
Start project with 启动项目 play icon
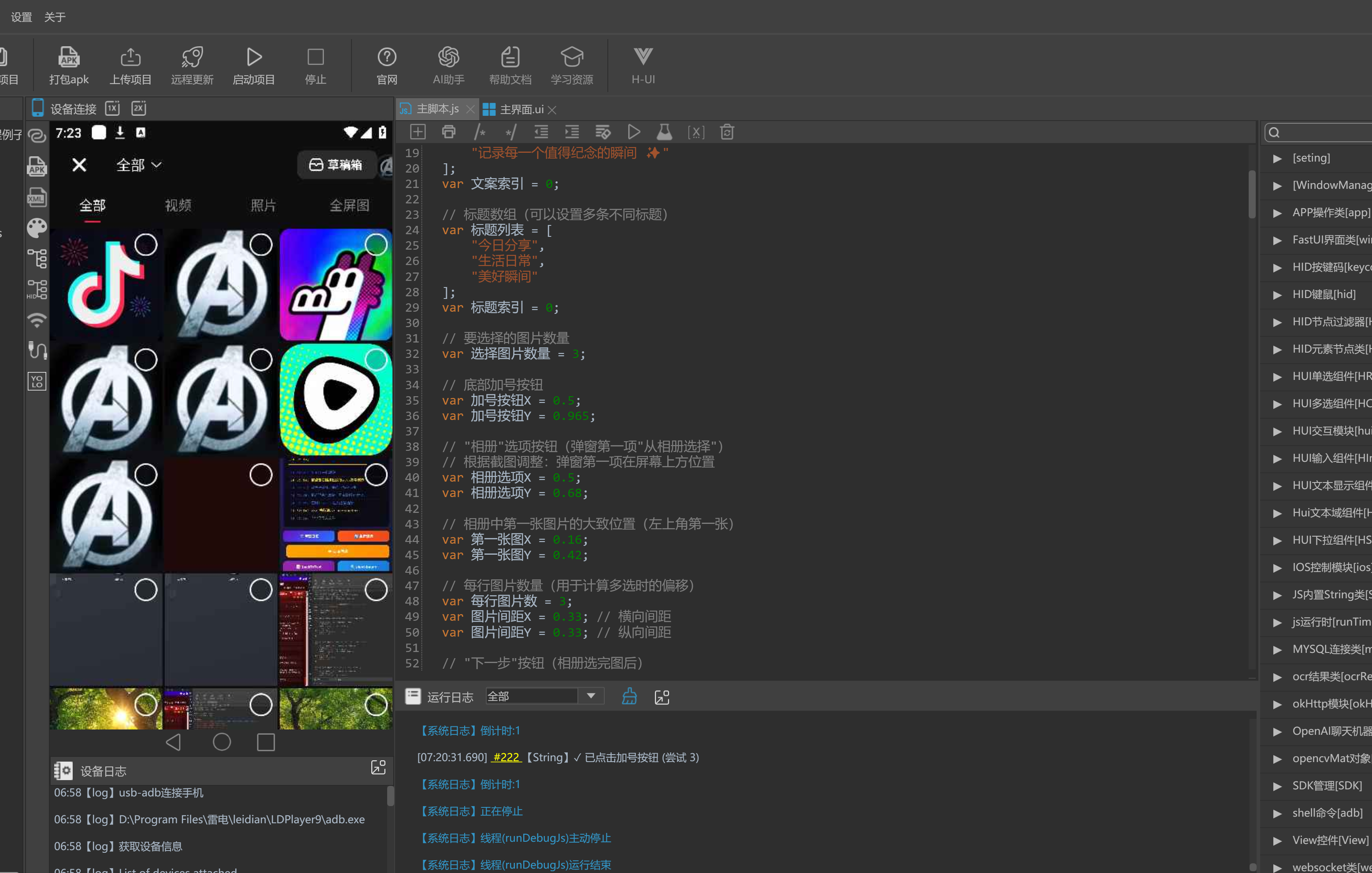tap(254, 57)
